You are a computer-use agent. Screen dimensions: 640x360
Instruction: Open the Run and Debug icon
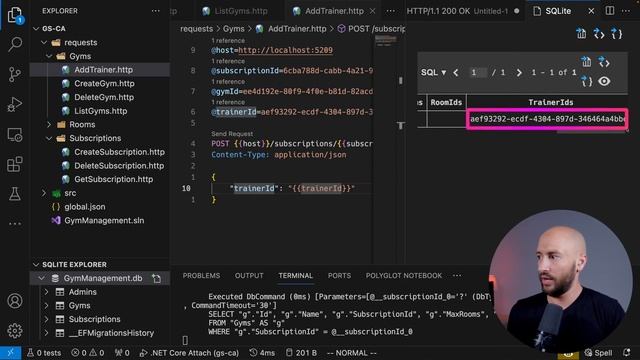(15, 104)
